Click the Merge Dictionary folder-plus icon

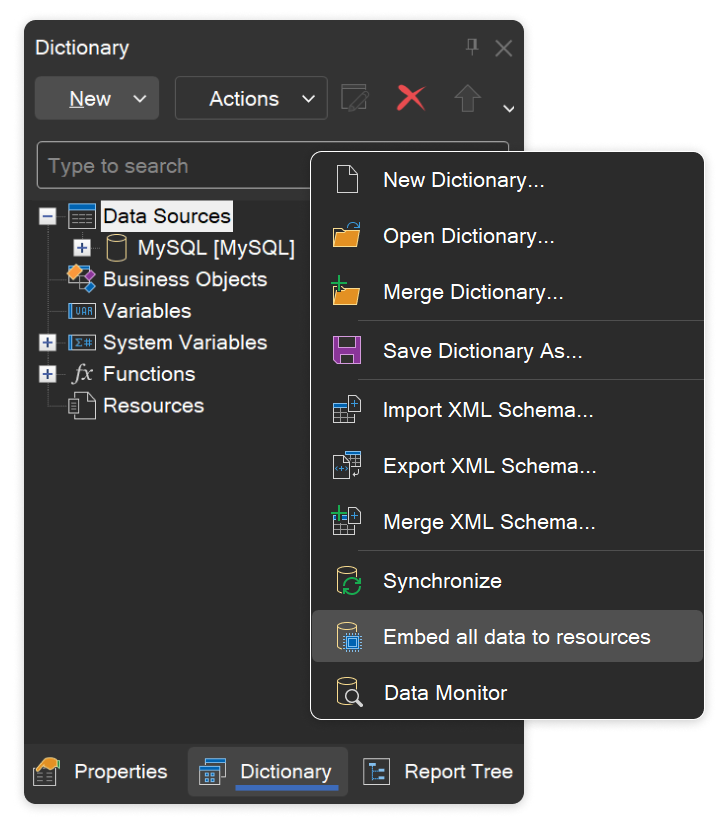pyautogui.click(x=346, y=291)
